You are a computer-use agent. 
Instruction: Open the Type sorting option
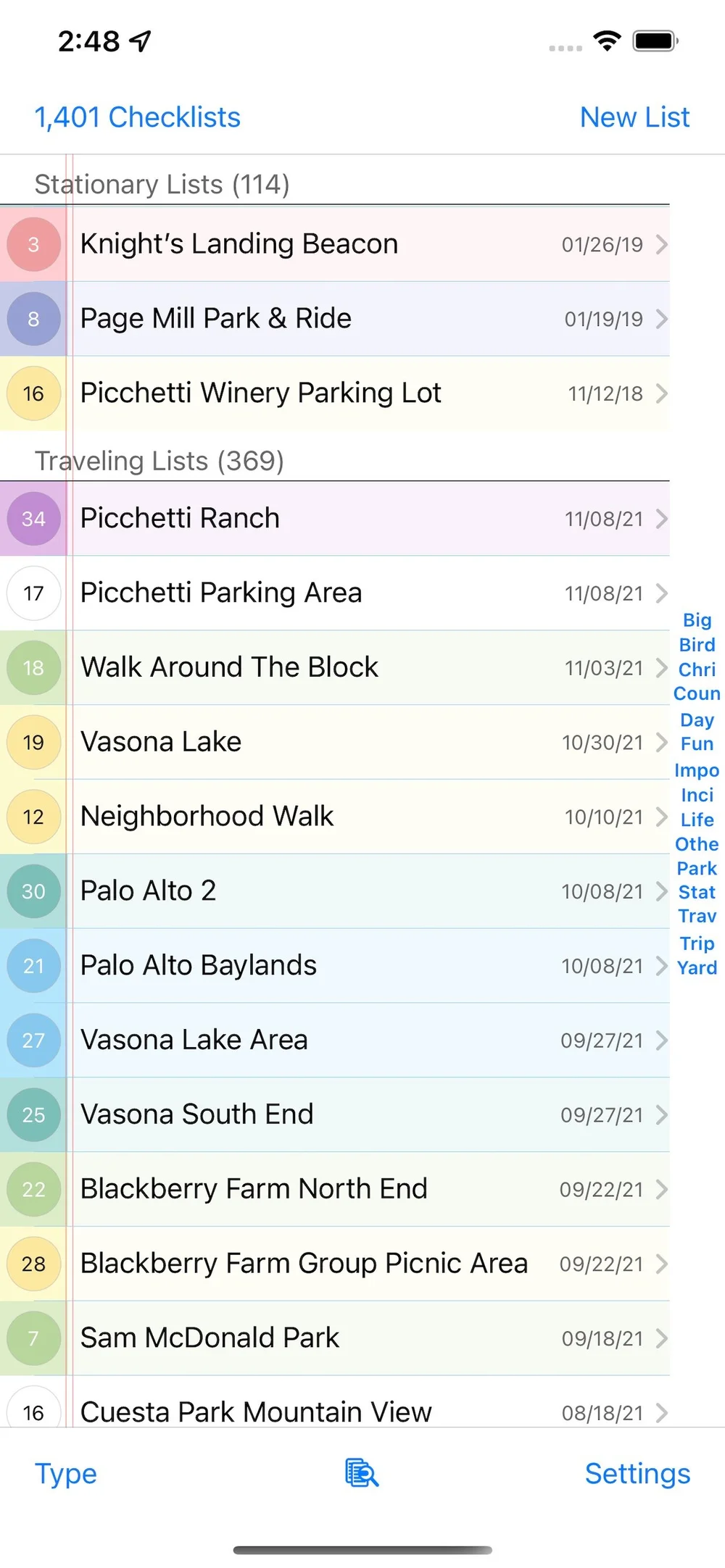66,1474
